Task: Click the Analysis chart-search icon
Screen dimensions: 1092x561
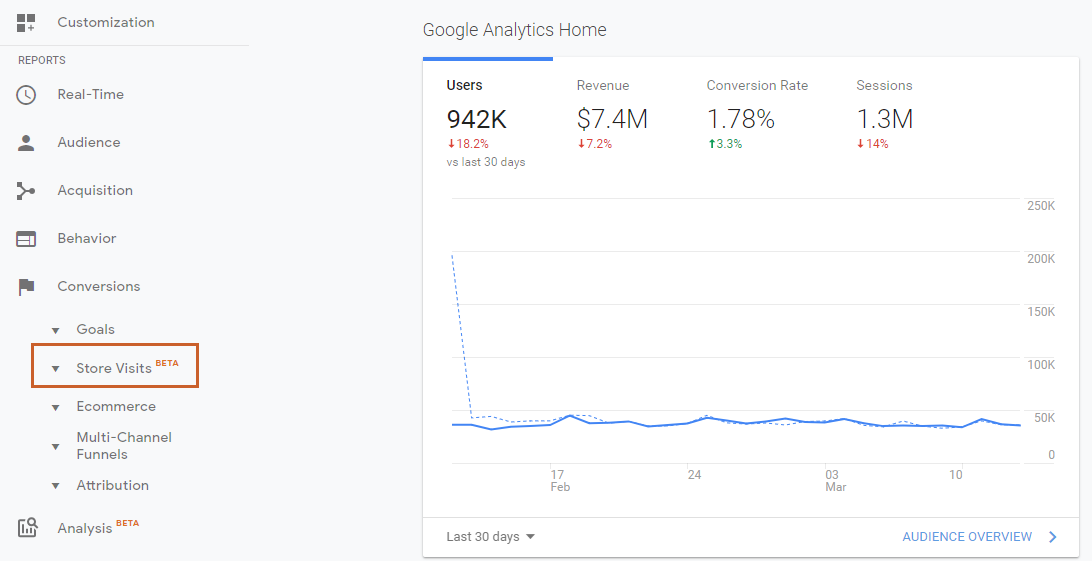Action: click(x=27, y=528)
